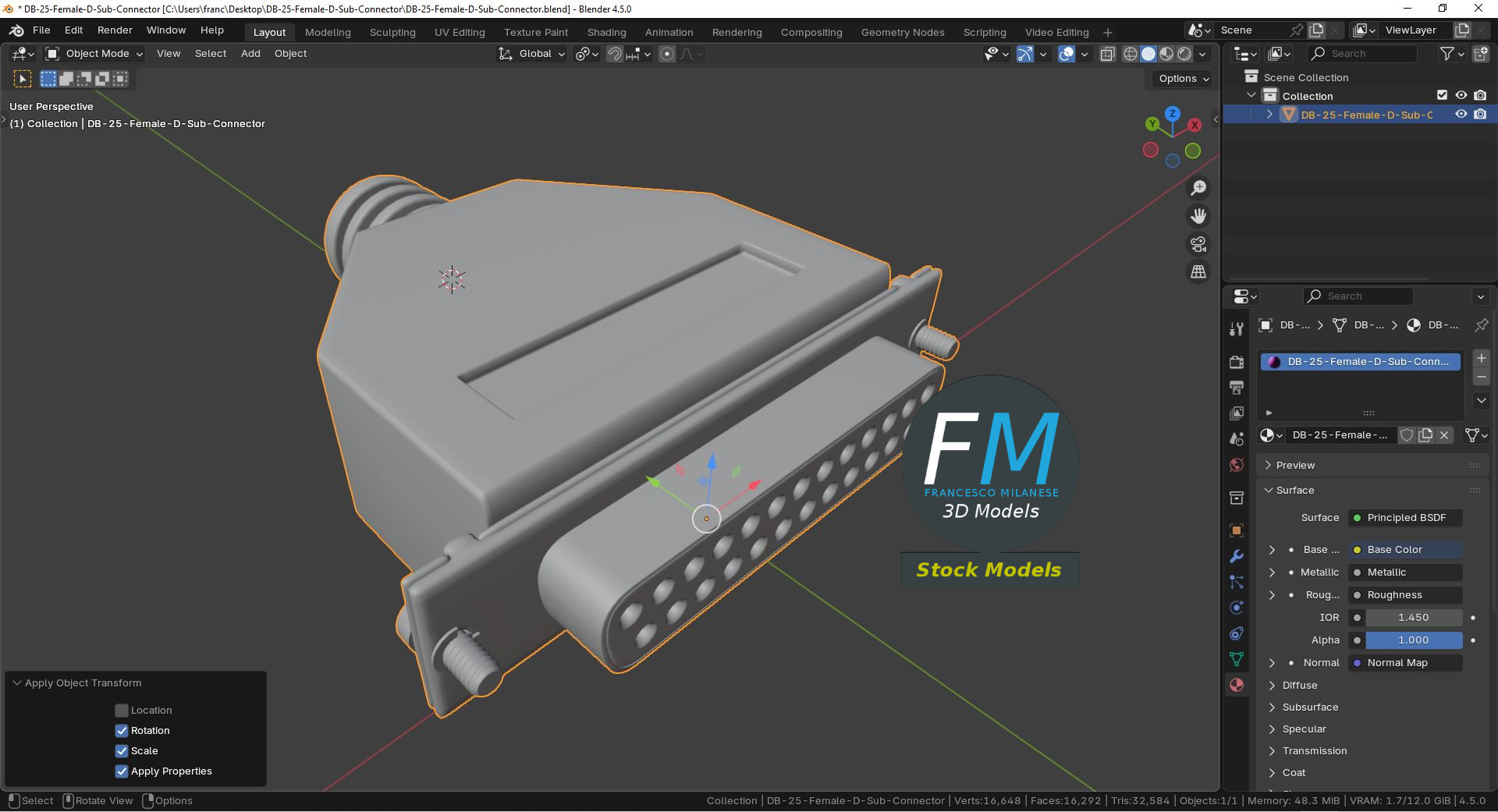
Task: Toggle snapping magnet icon
Action: coord(615,54)
